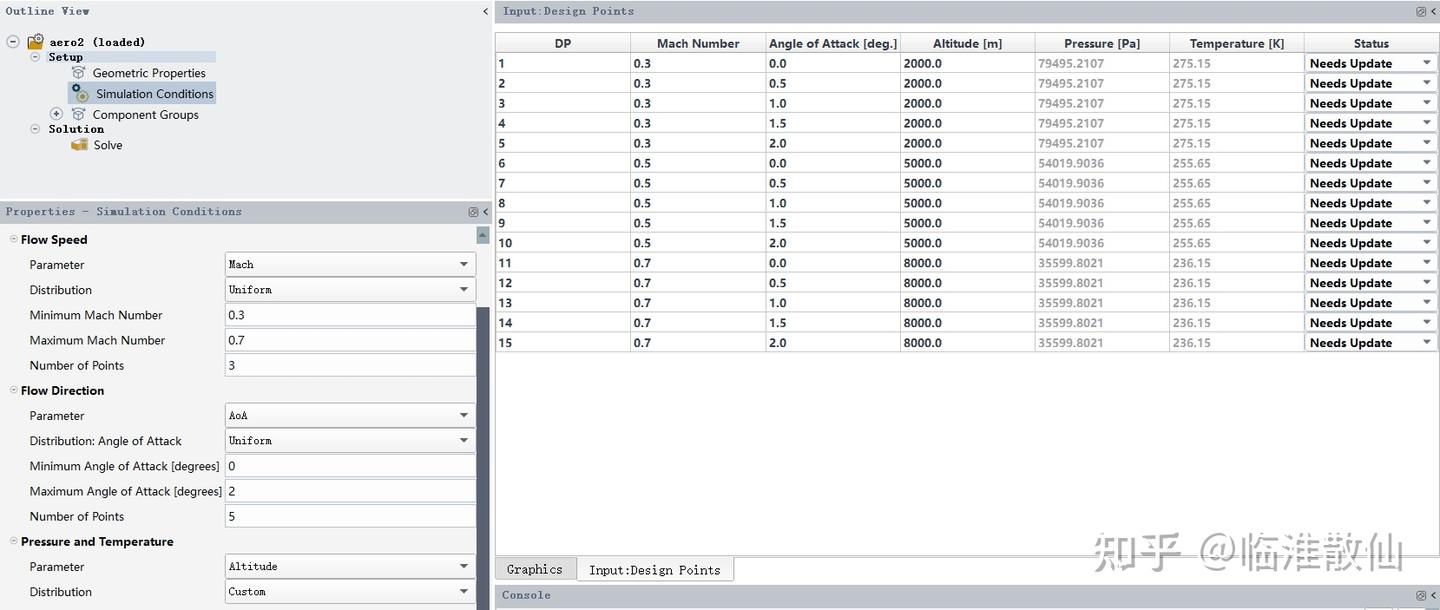Image resolution: width=1440 pixels, height=610 pixels.
Task: Click Pressure cell 79495.2107 in row 1
Action: [1102, 63]
